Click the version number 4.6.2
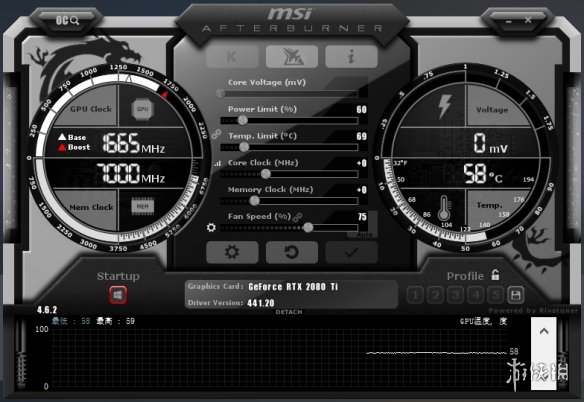The image size is (584, 402). pyautogui.click(x=47, y=310)
